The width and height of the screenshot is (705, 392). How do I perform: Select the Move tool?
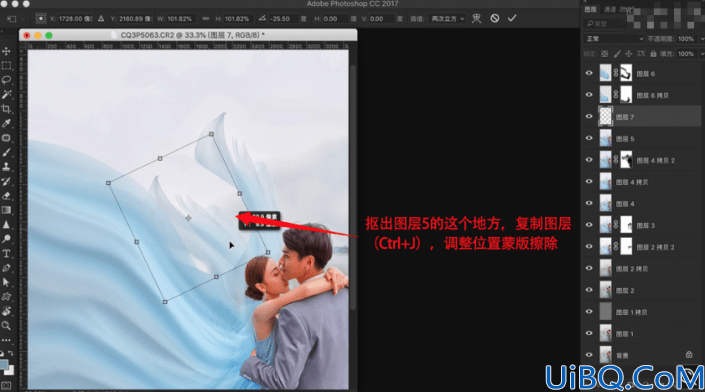pyautogui.click(x=6, y=51)
